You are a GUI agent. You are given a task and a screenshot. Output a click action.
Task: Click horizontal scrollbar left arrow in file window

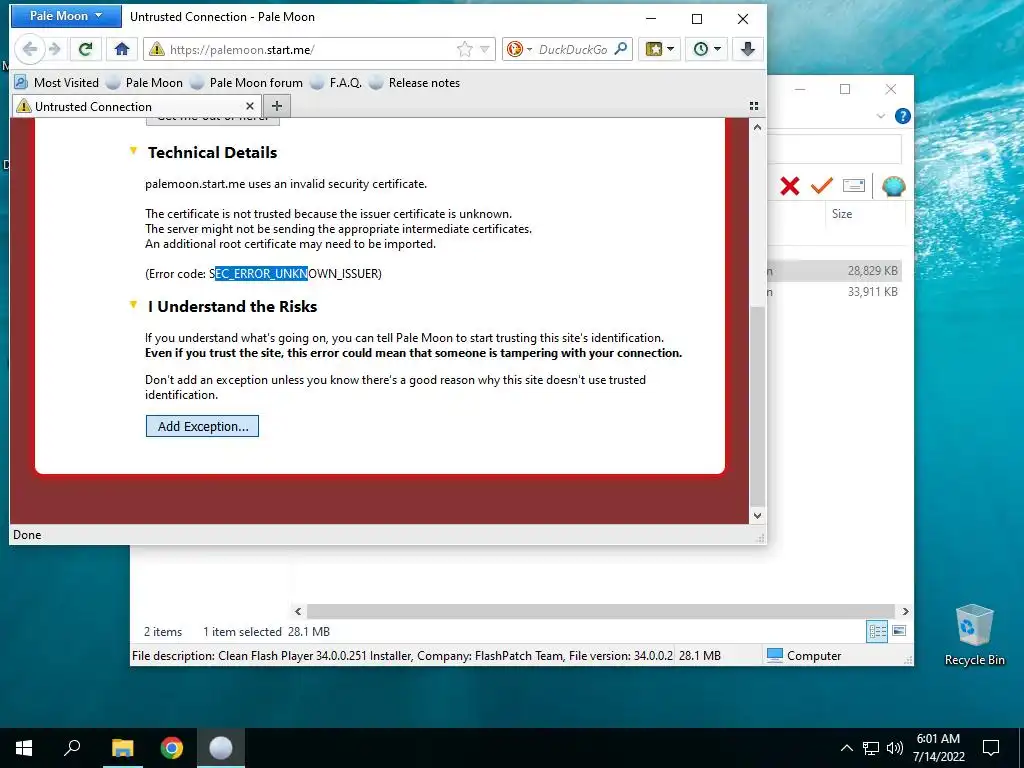pos(298,611)
